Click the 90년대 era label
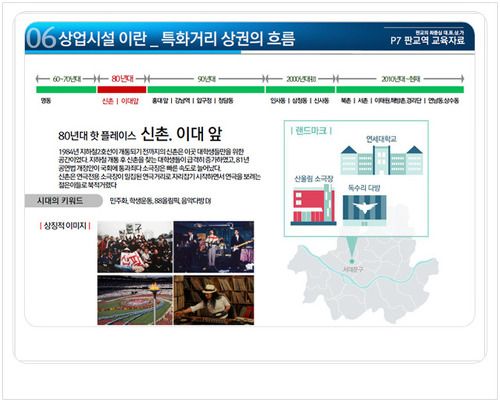This screenshot has height=402, width=500. point(207,79)
